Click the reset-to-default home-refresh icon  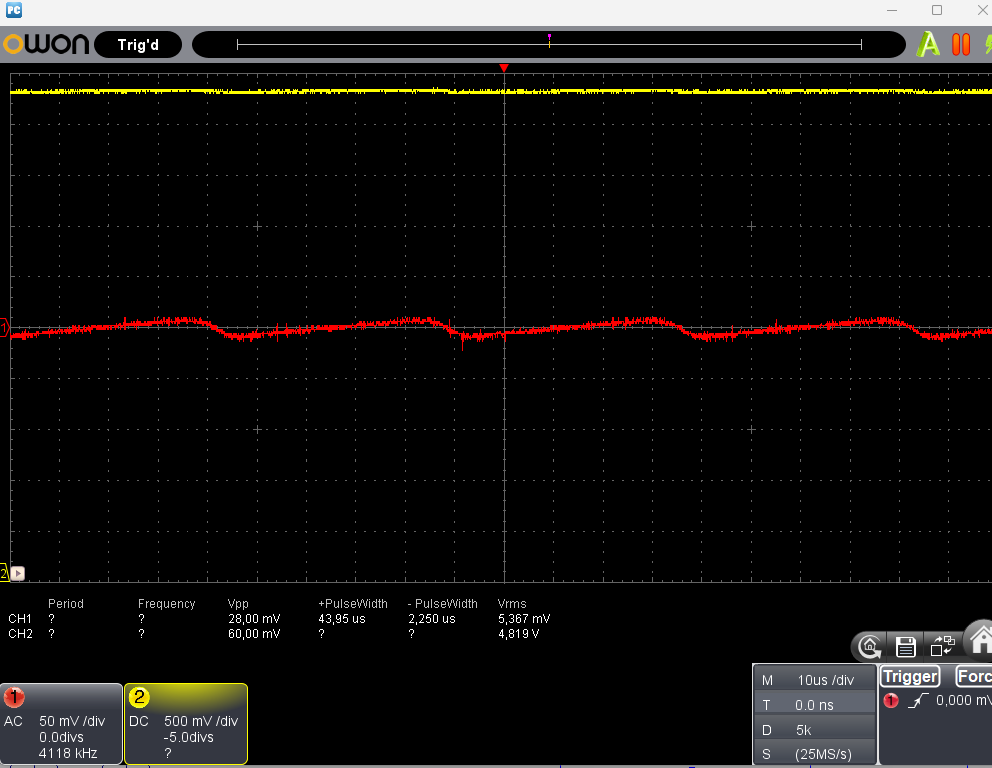869,647
